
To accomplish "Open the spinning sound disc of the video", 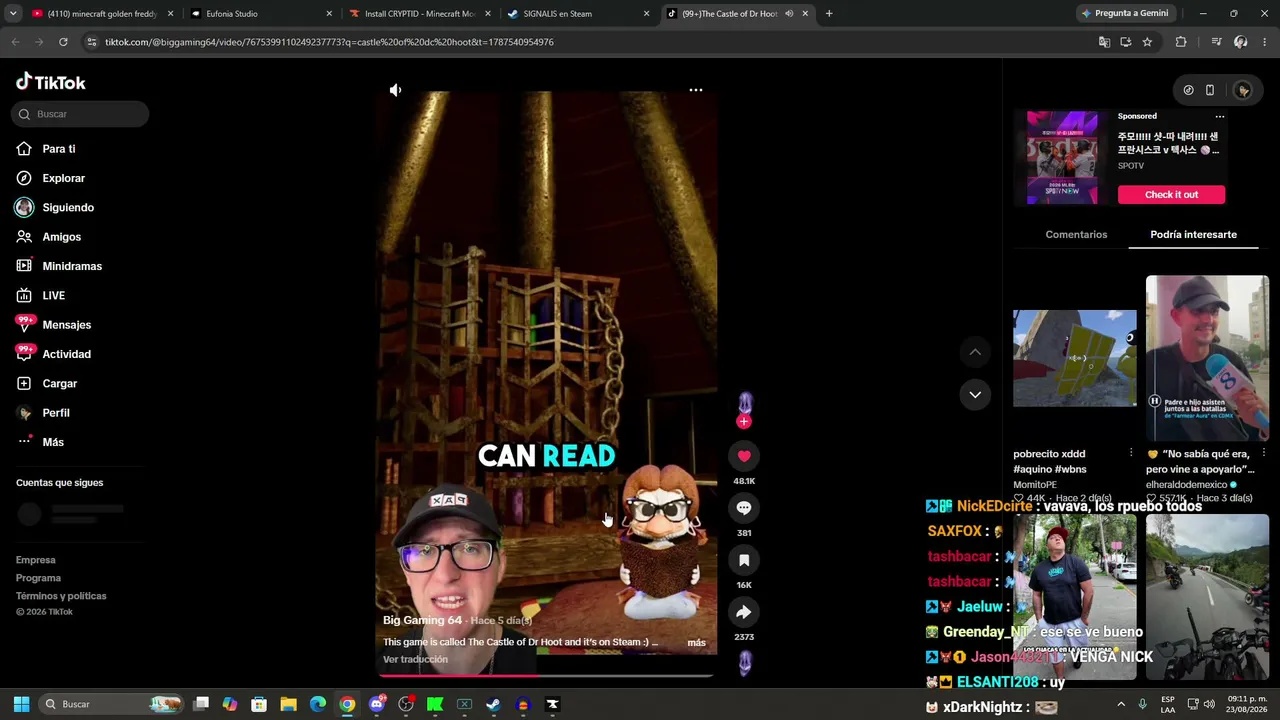I will 745,662.
